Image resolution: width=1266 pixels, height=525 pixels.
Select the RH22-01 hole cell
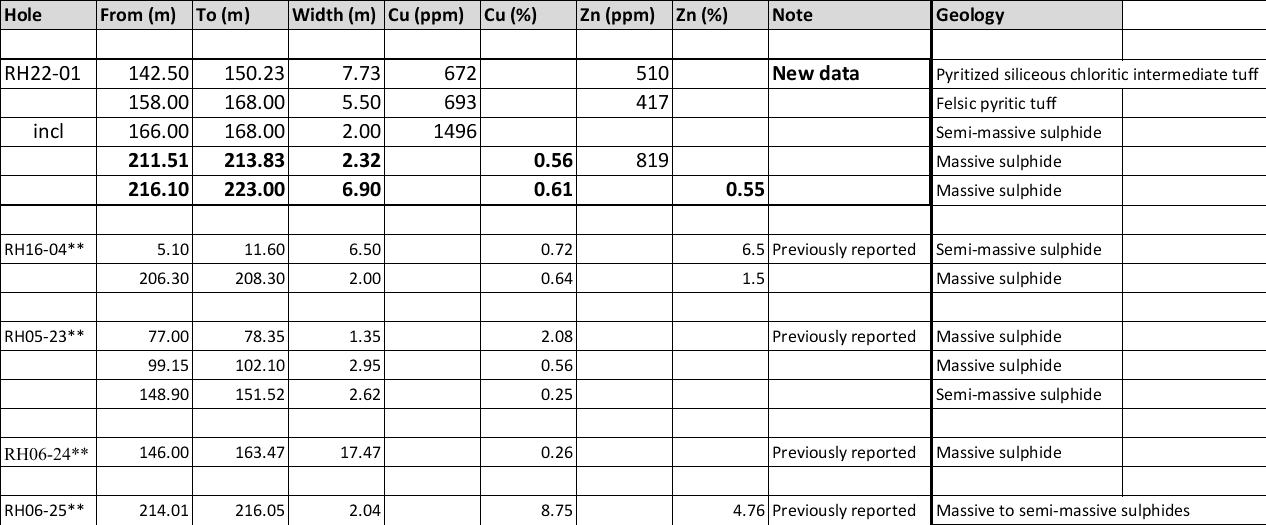(x=48, y=74)
